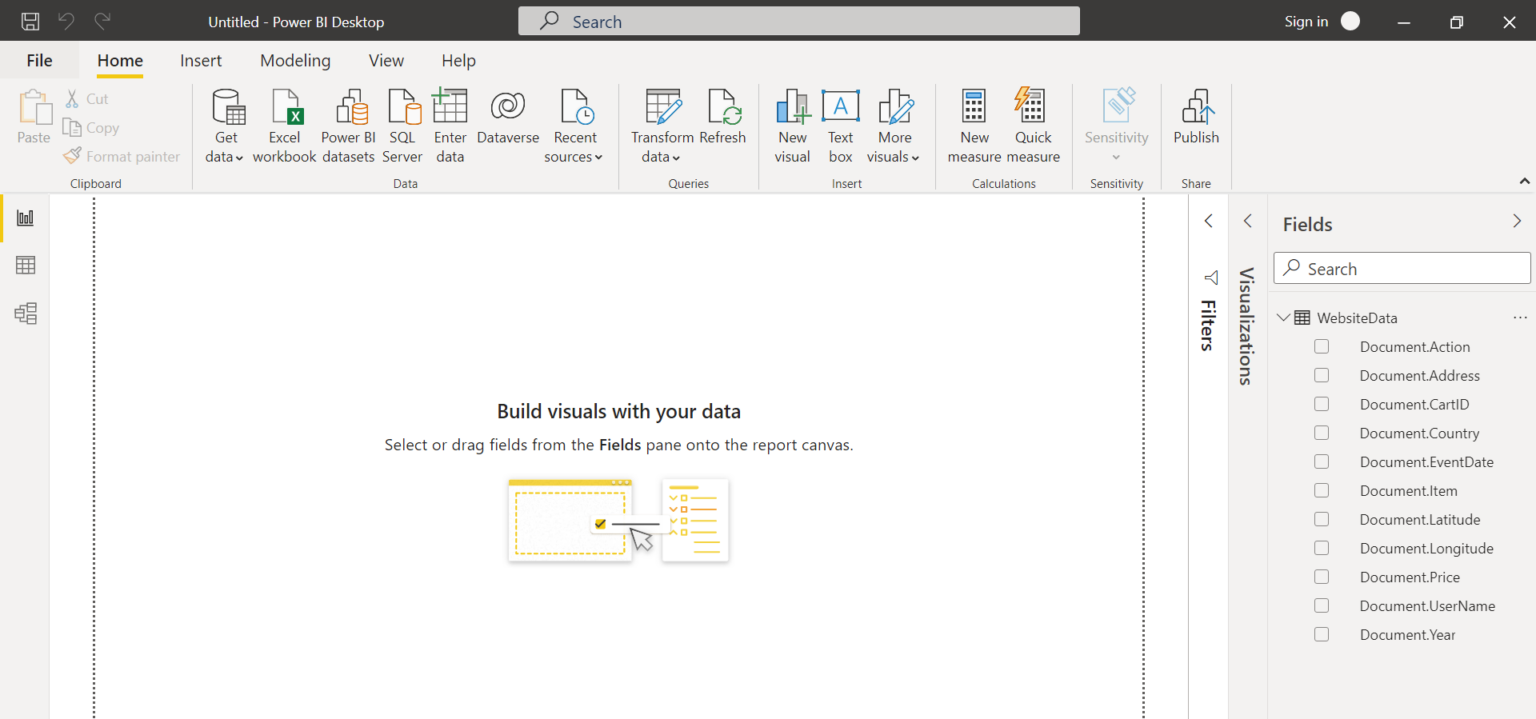Open Data view from the sidebar
1536x719 pixels.
(24, 265)
